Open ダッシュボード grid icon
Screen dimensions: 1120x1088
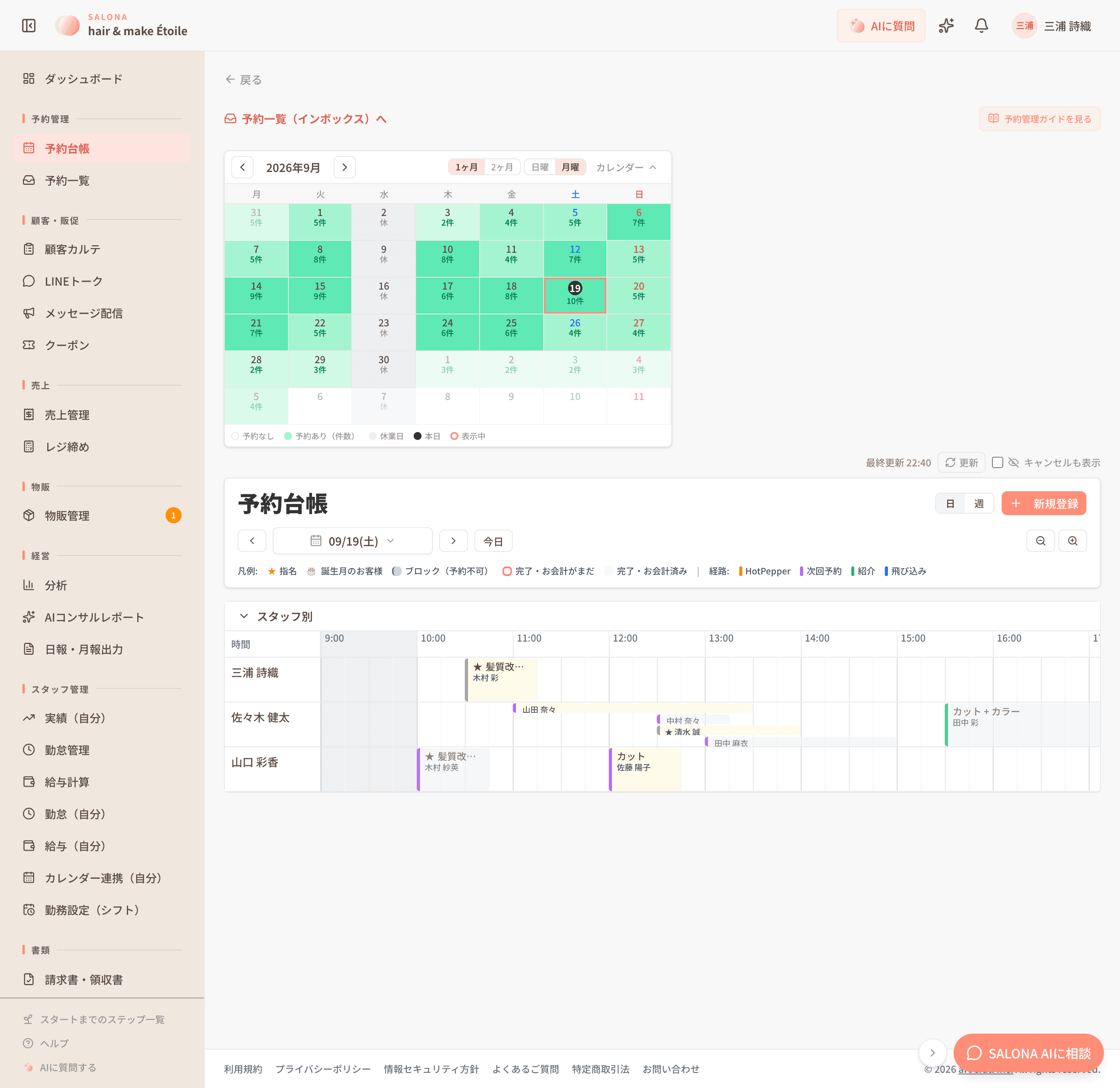coord(28,78)
